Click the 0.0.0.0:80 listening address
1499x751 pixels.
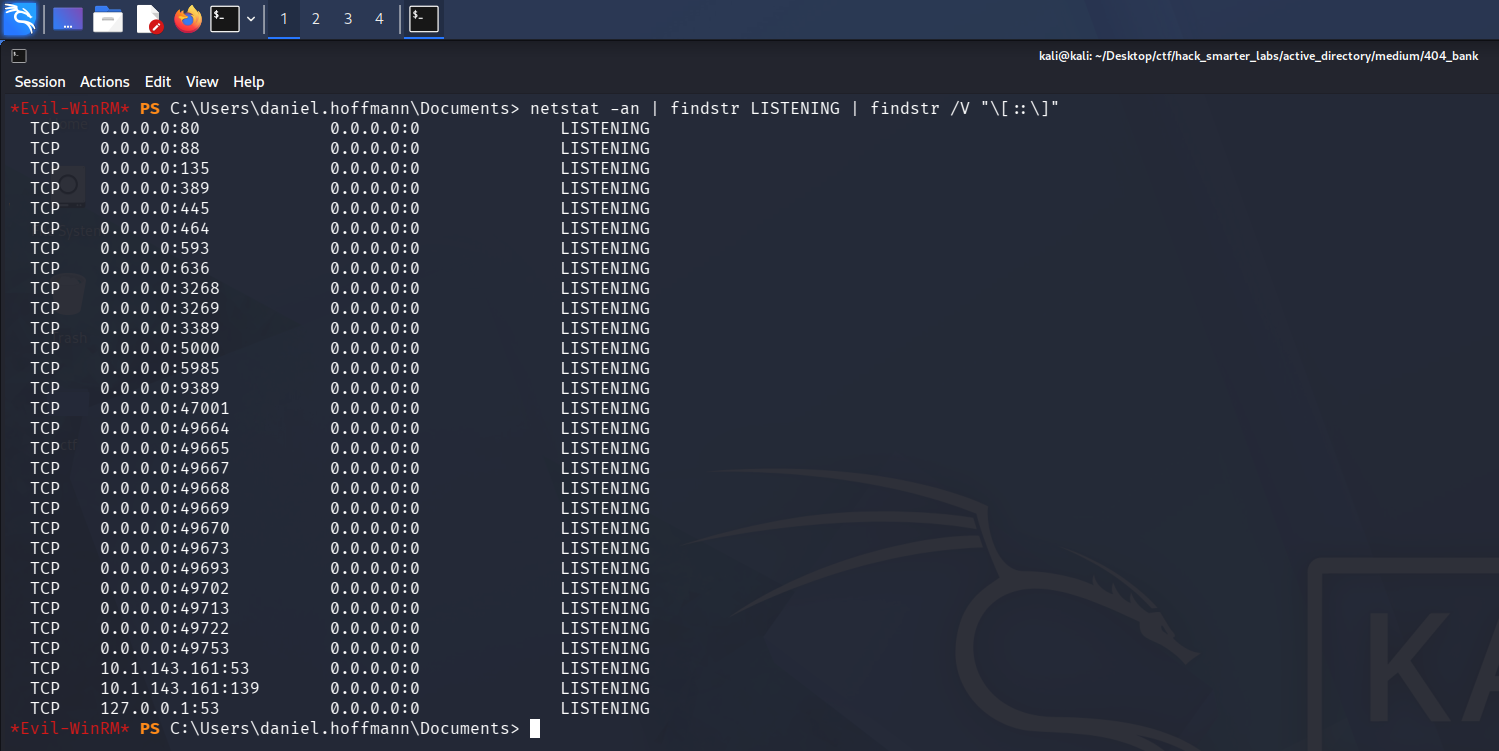point(150,128)
